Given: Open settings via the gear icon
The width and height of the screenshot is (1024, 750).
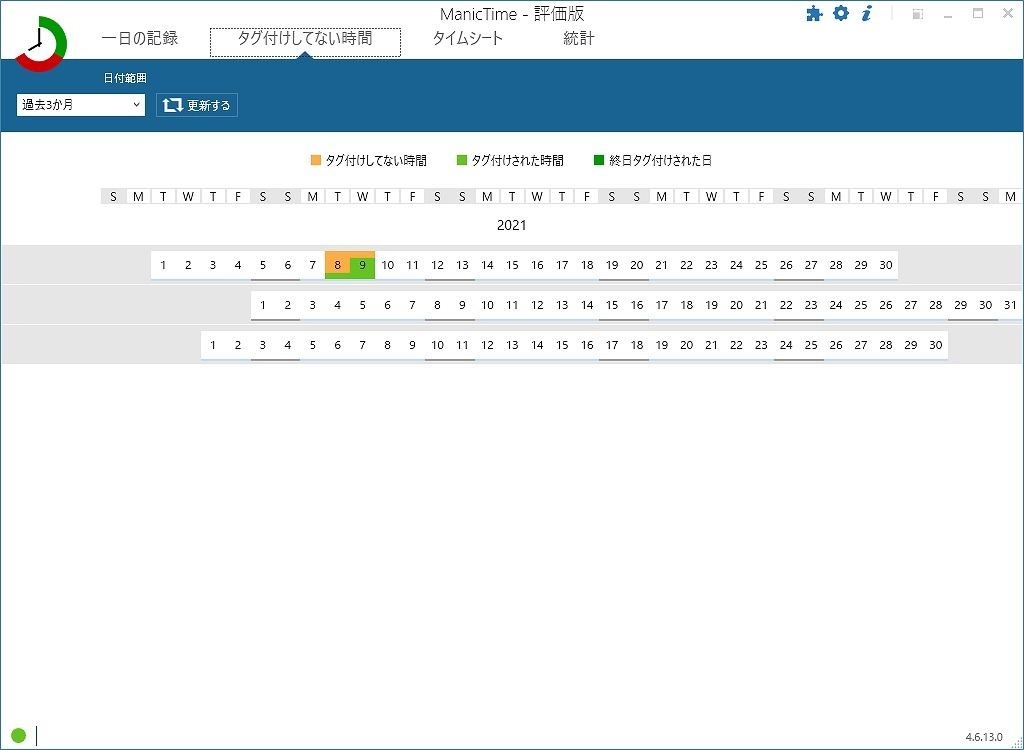Looking at the screenshot, I should pyautogui.click(x=841, y=13).
